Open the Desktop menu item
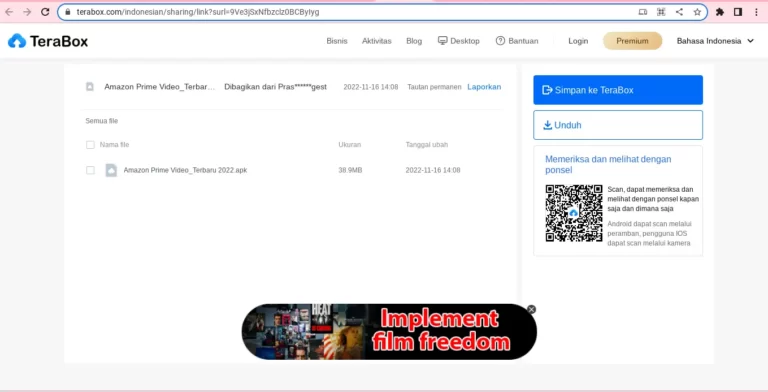 tap(458, 41)
